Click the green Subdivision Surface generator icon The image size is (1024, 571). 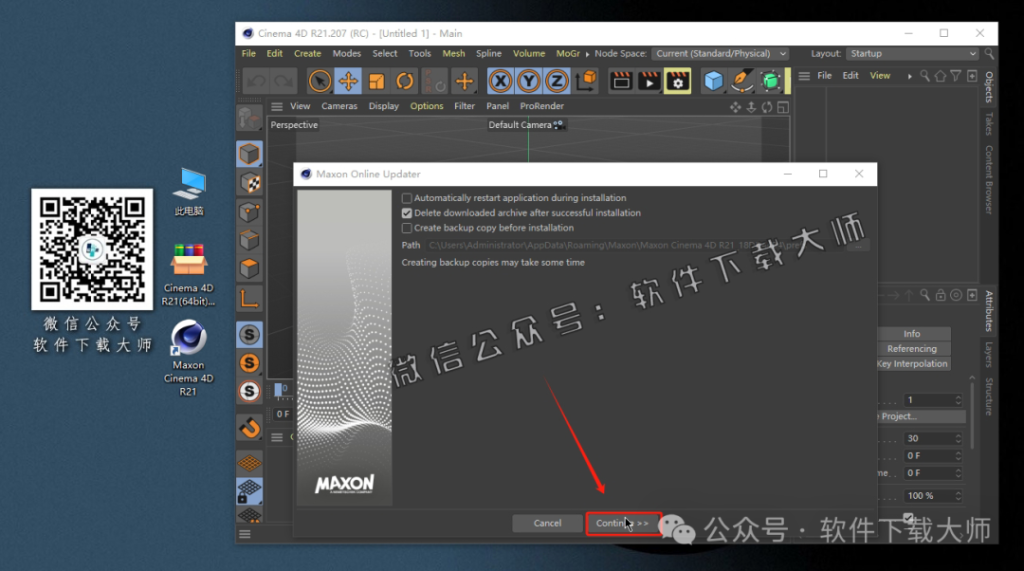[x=771, y=81]
